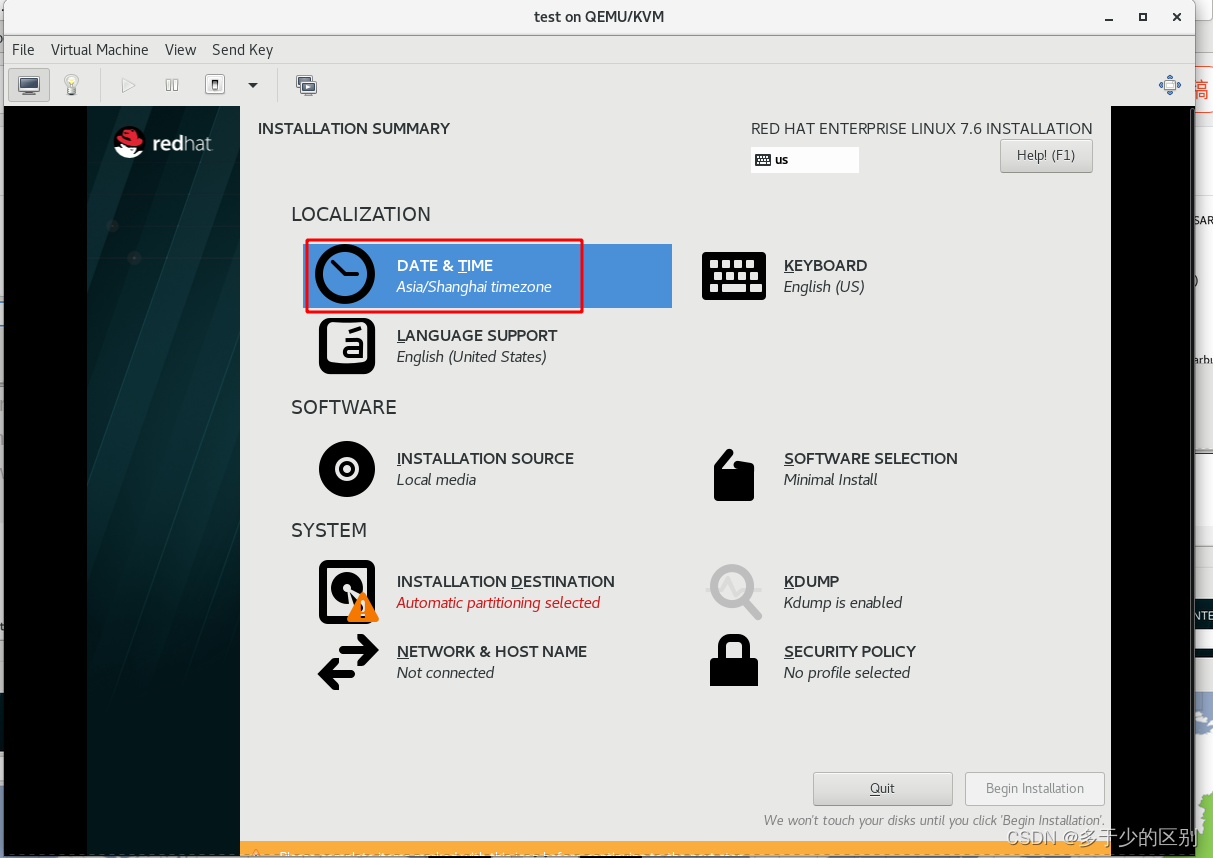Screen dimensions: 1213x858
Task: Maximize the test on QEMU/KVM window
Action: [x=1143, y=17]
